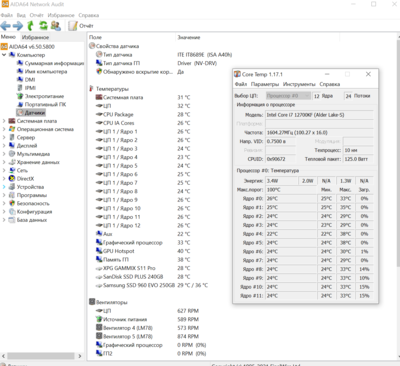Expand the DirectX tree node
400x366 pixels.
click(4, 178)
